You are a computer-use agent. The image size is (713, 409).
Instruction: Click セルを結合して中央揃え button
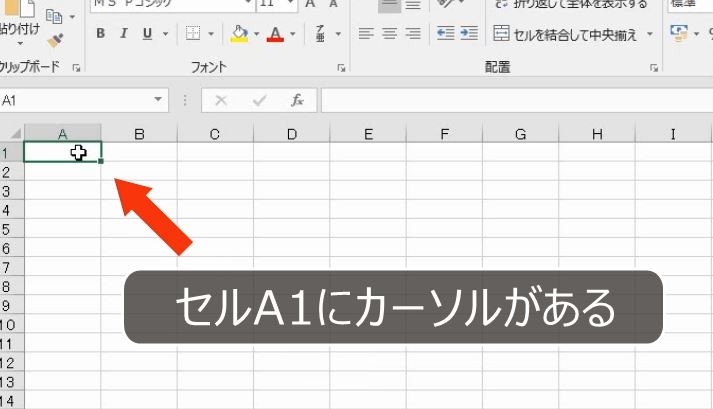click(x=565, y=34)
